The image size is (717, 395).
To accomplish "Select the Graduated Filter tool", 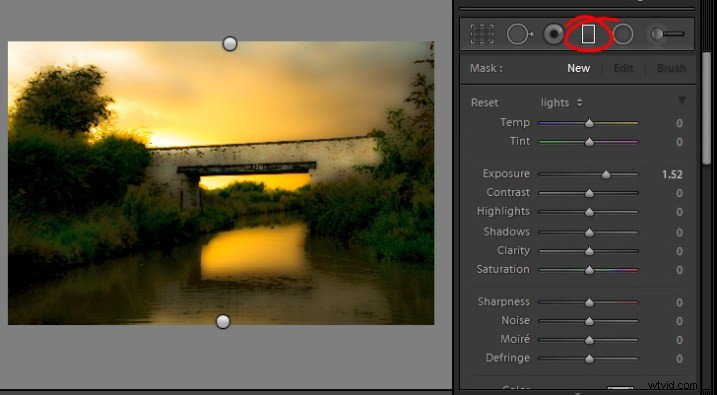I will (x=589, y=34).
